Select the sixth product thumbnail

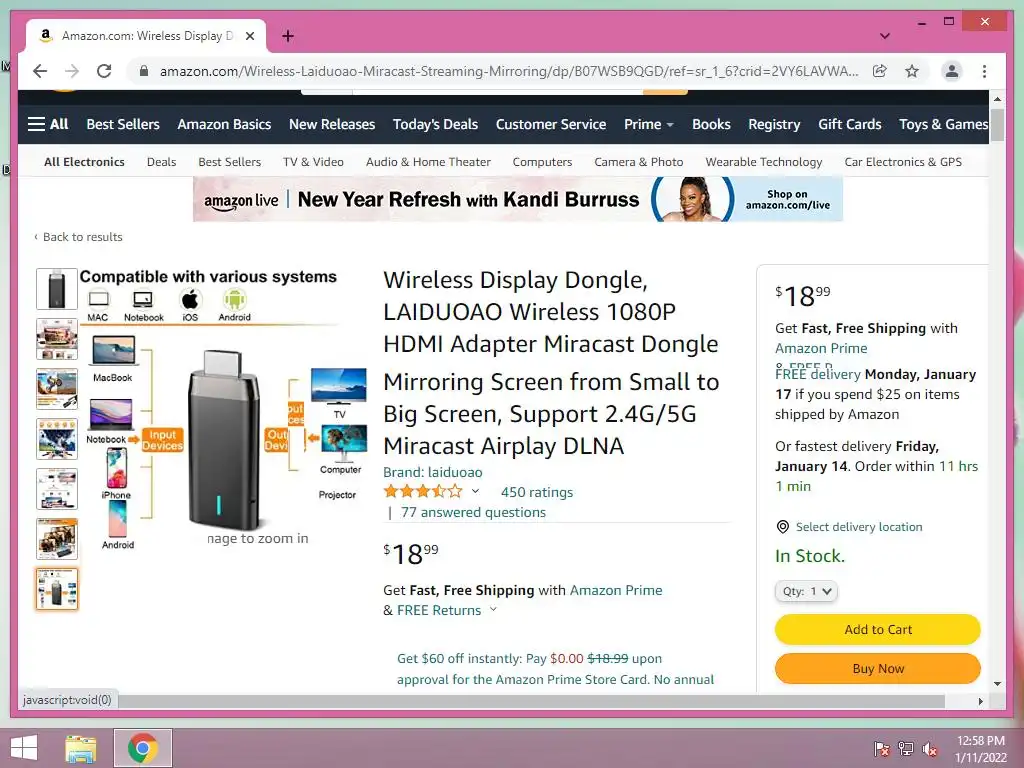[57, 539]
